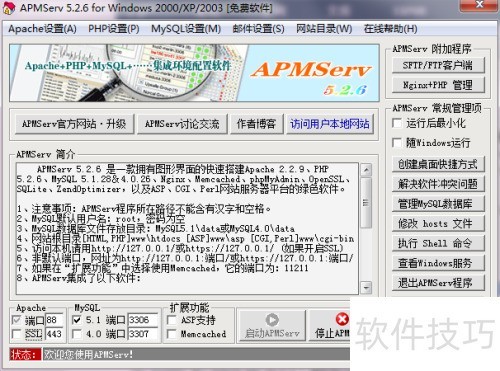Click 退出APMServ程序 button
The width and height of the screenshot is (500, 371).
click(438, 283)
